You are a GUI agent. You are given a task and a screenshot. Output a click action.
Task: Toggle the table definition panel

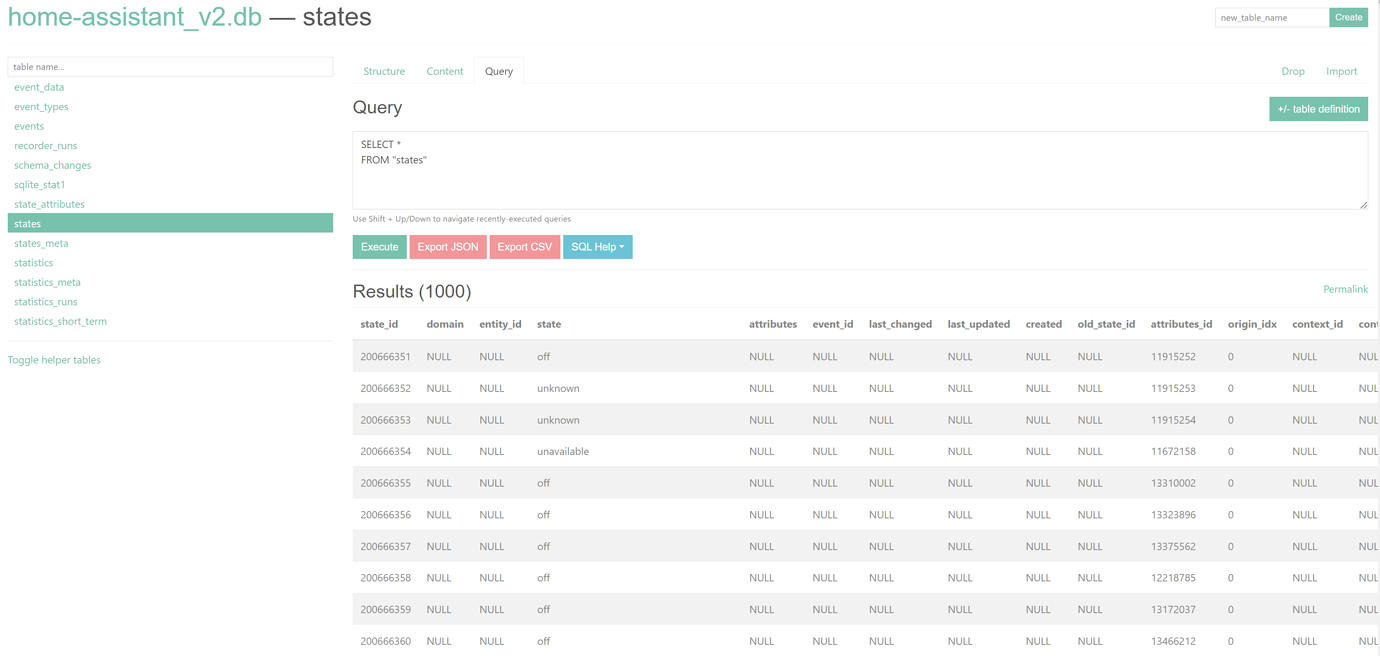pyautogui.click(x=1318, y=108)
